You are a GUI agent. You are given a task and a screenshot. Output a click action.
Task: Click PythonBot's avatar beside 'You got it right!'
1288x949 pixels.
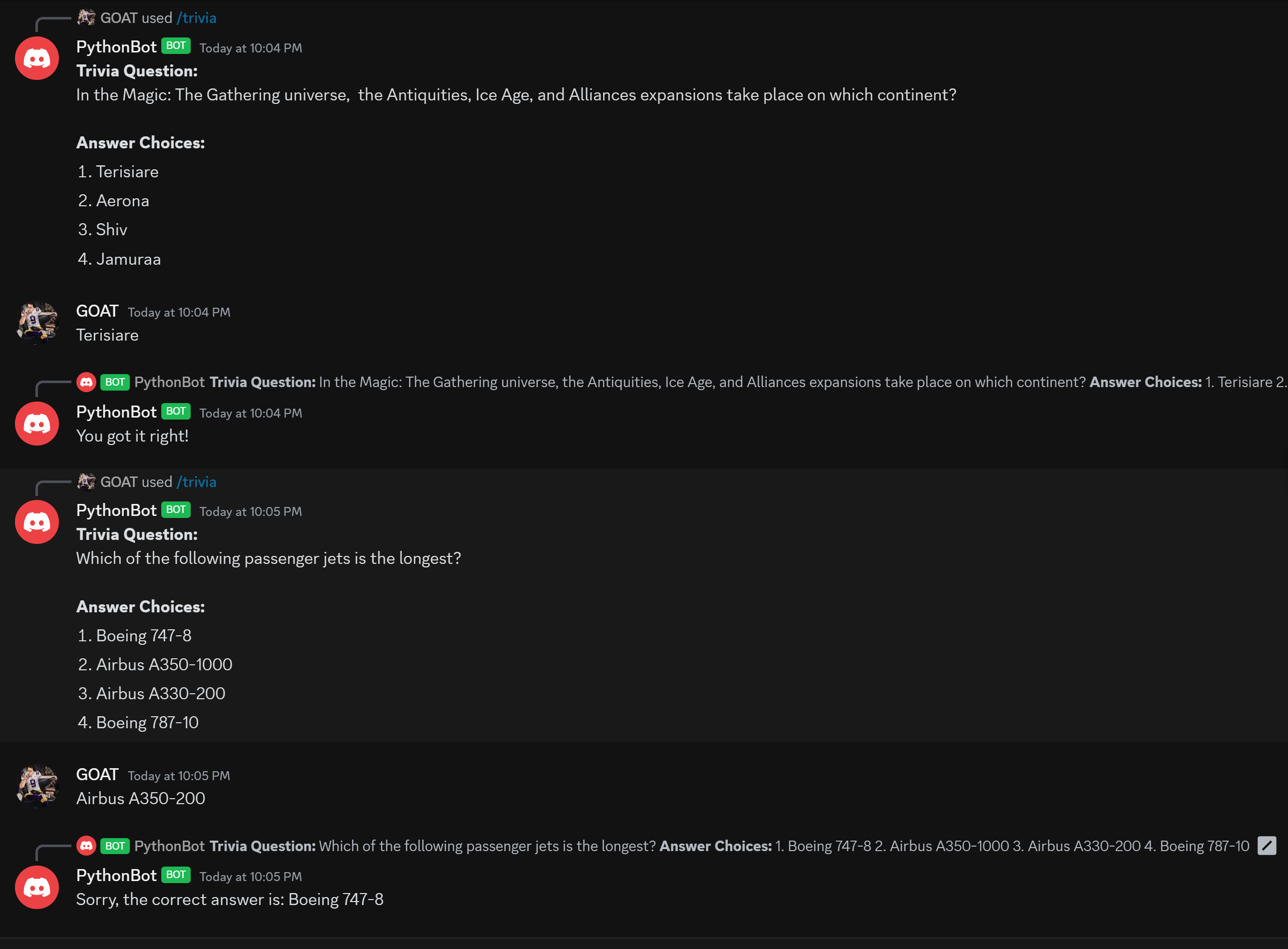[36, 424]
